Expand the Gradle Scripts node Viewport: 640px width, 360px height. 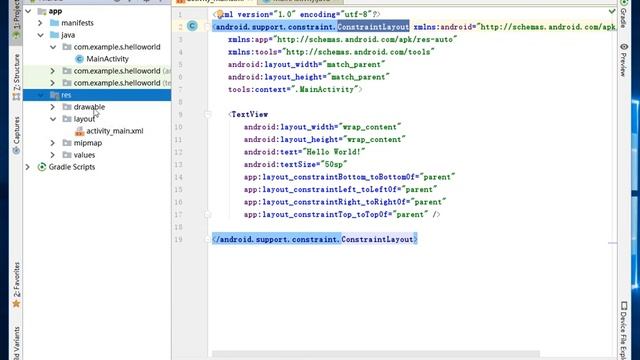(x=27, y=167)
